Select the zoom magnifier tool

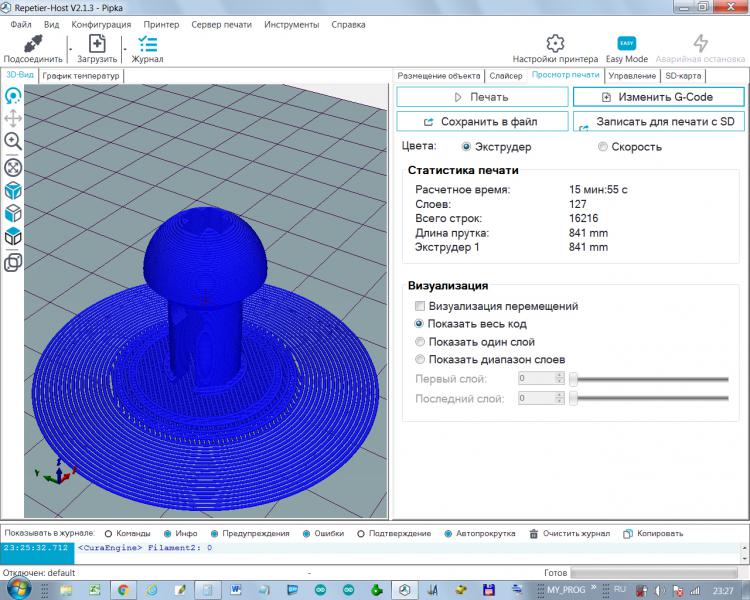(14, 141)
